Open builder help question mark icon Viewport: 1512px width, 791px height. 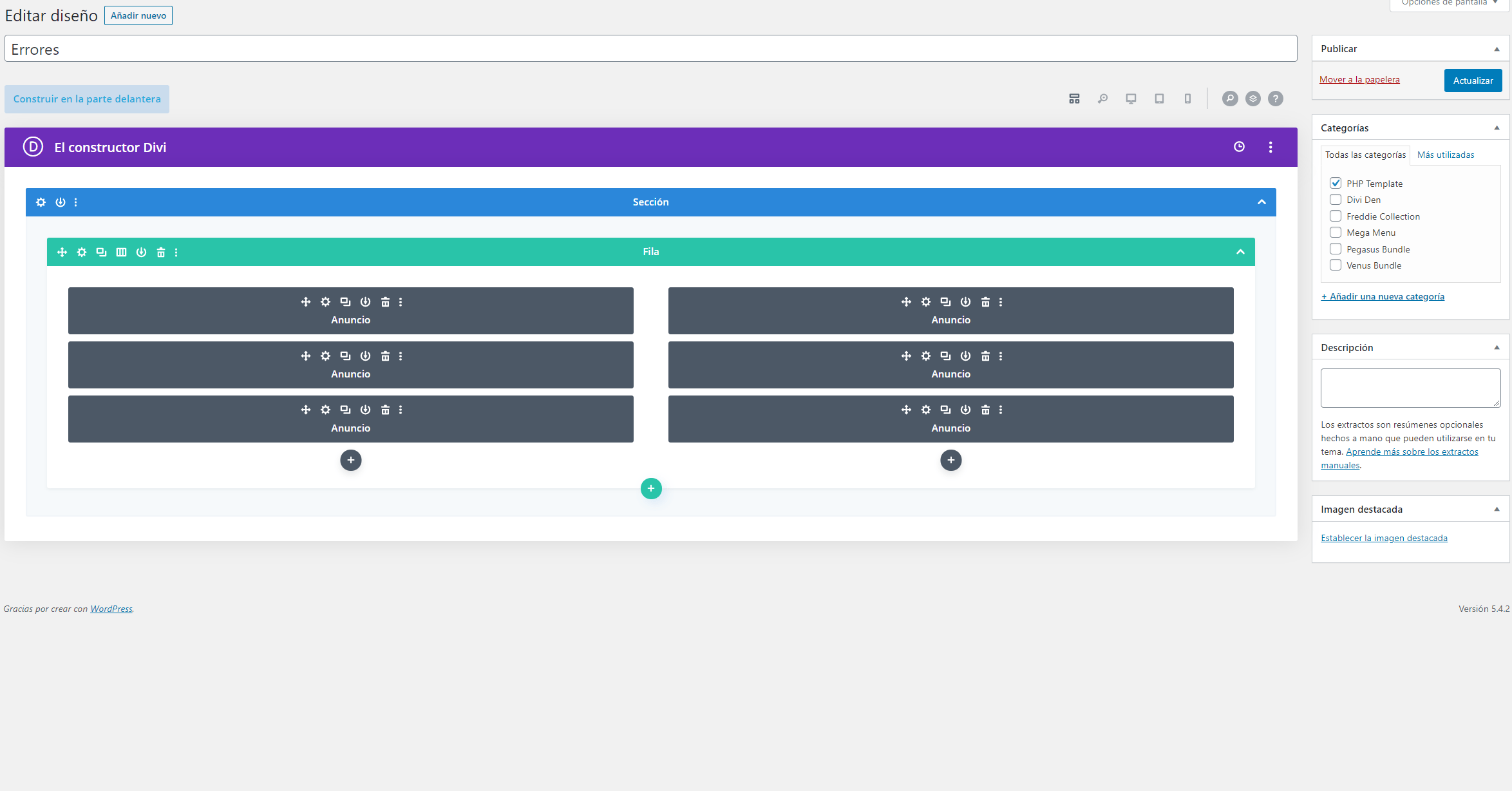[1275, 99]
